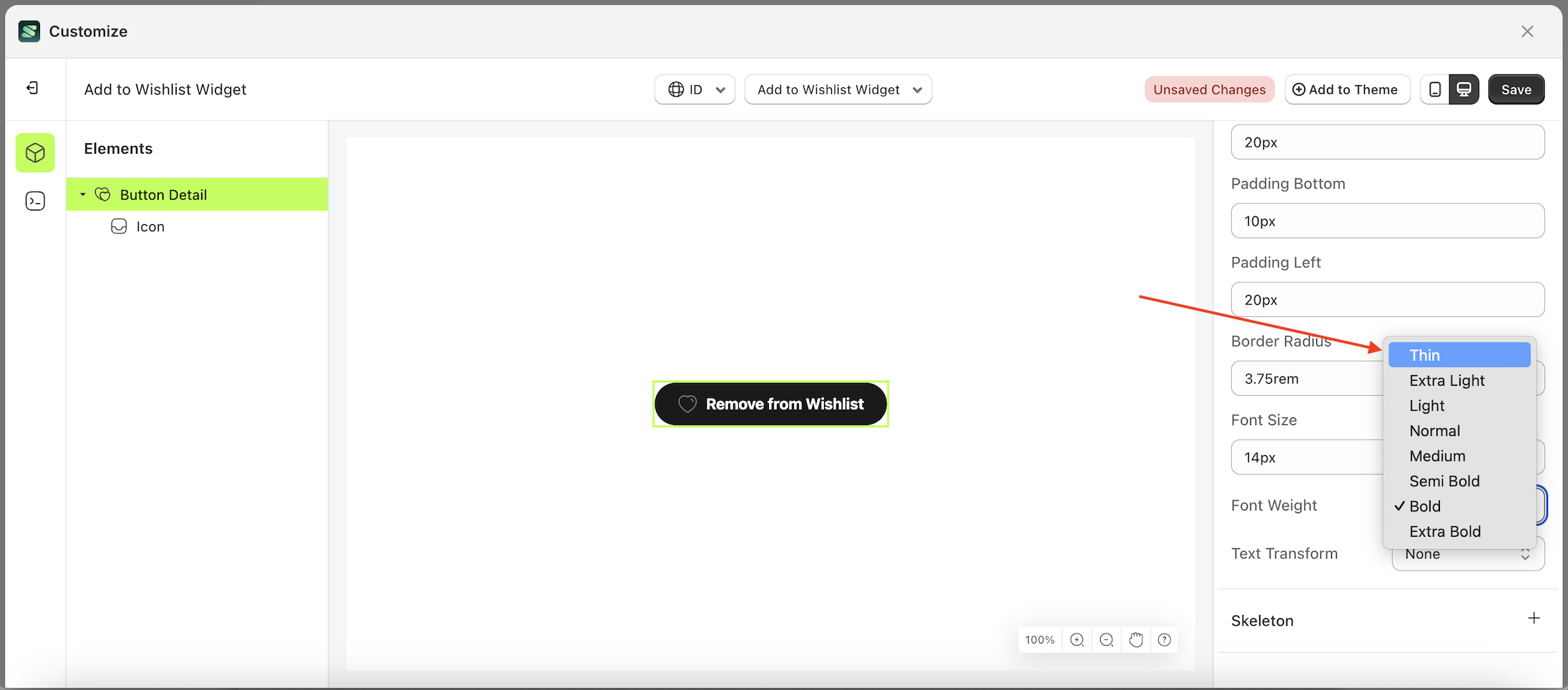Viewport: 1568px width, 690px height.
Task: Click the heart icon beside Button Detail
Action: [x=102, y=194]
